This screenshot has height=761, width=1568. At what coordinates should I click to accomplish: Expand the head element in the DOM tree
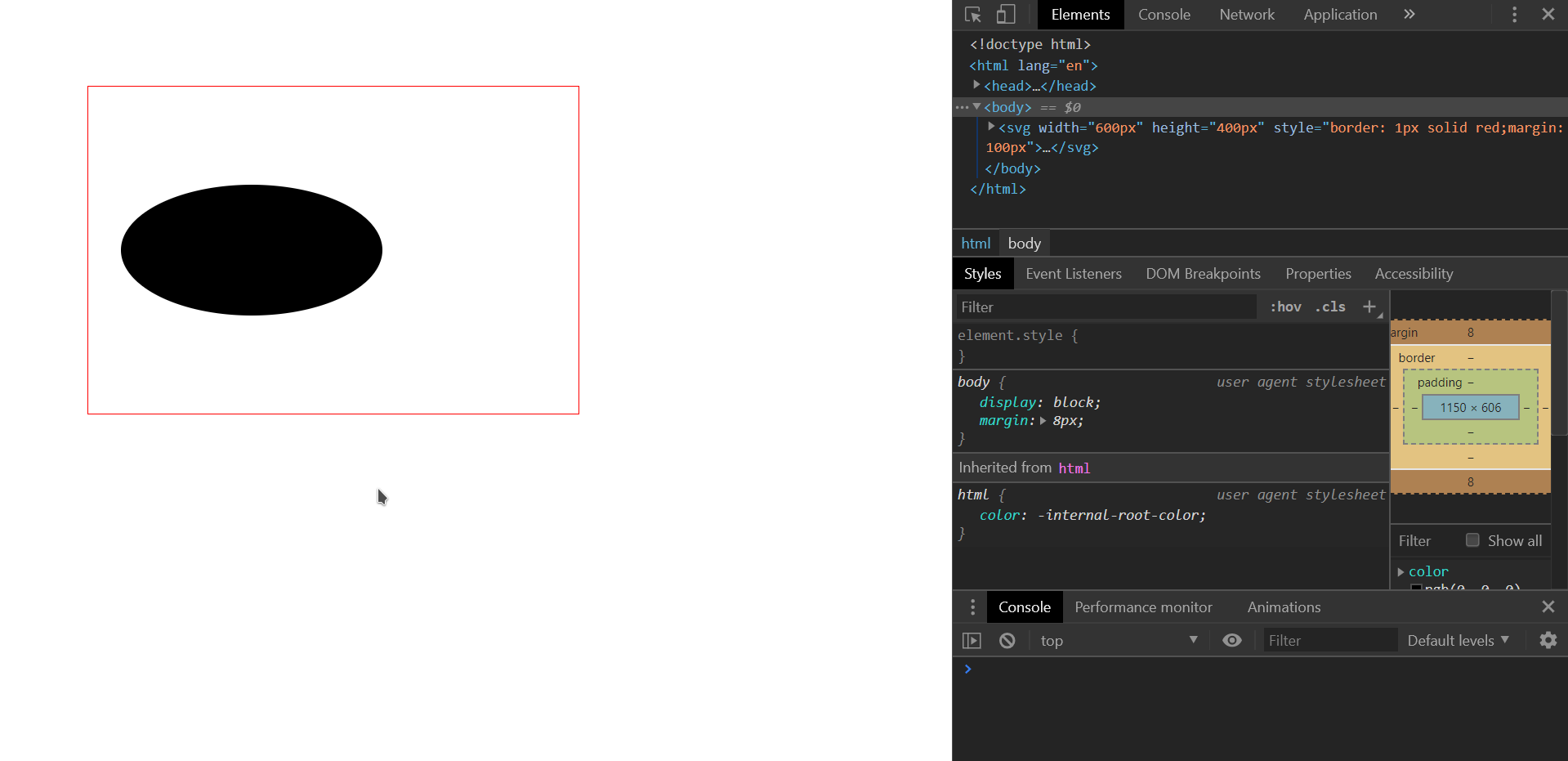(976, 85)
